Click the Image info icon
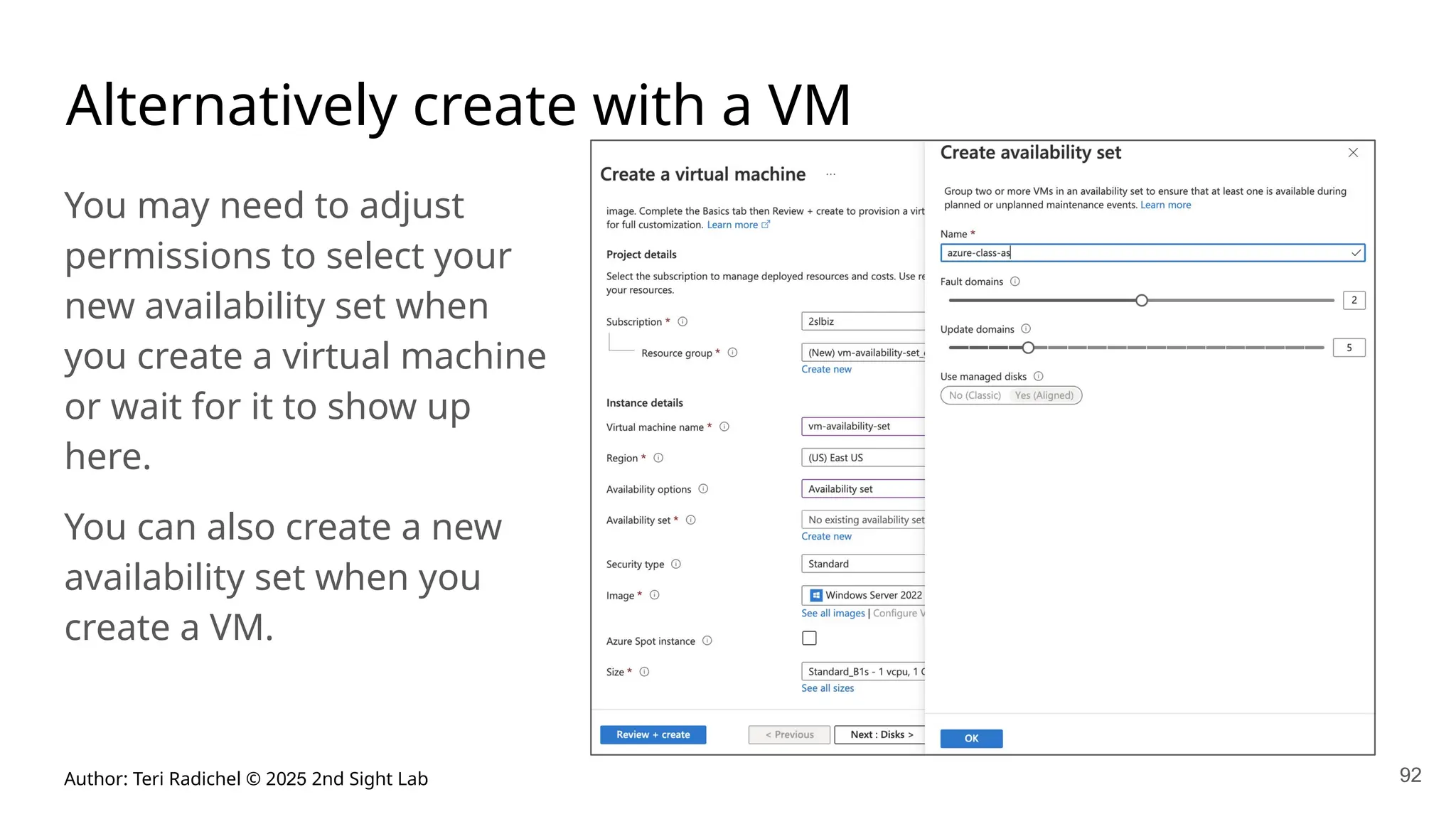 (x=655, y=595)
